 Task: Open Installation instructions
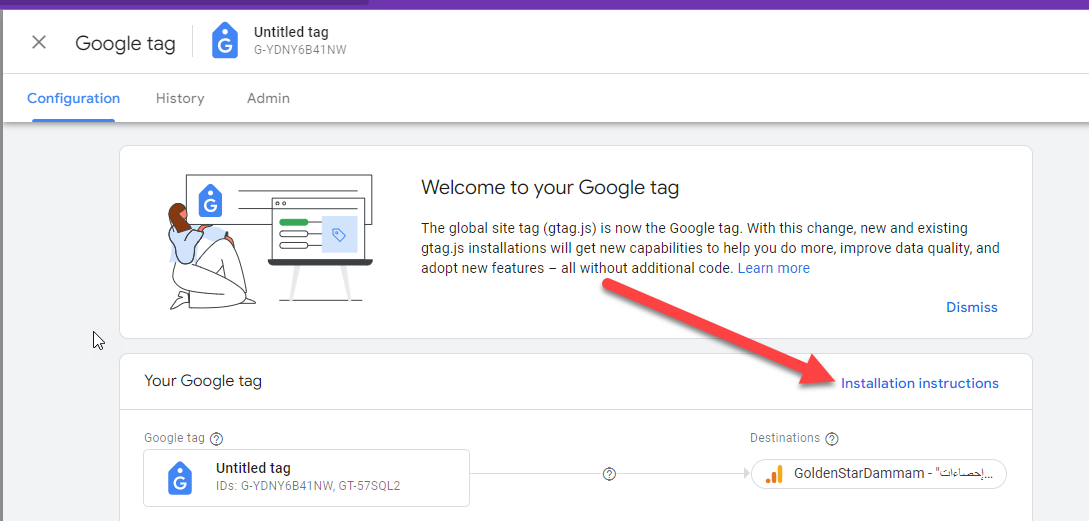click(x=920, y=383)
